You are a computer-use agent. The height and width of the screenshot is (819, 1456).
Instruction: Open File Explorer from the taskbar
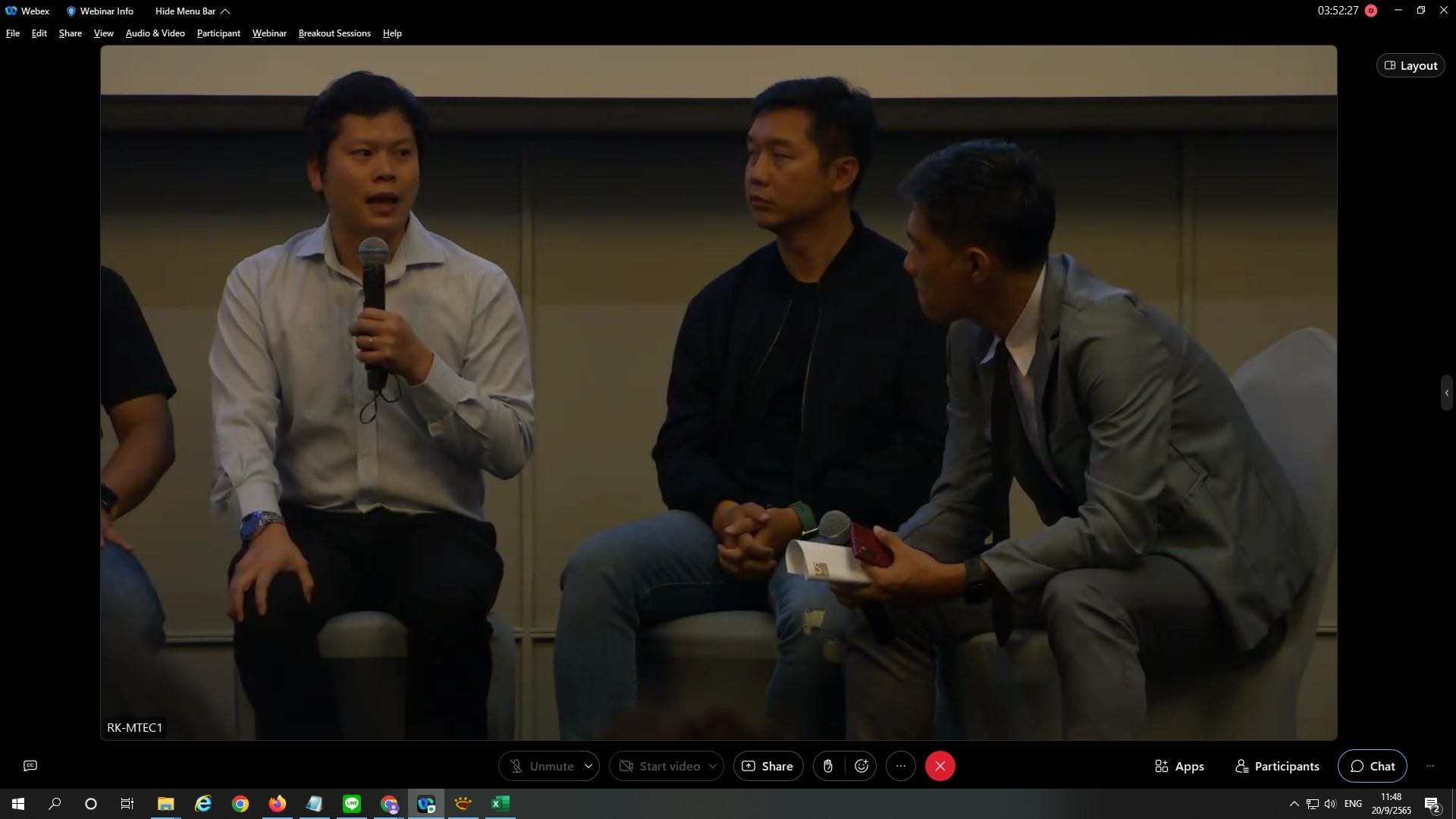[x=165, y=804]
